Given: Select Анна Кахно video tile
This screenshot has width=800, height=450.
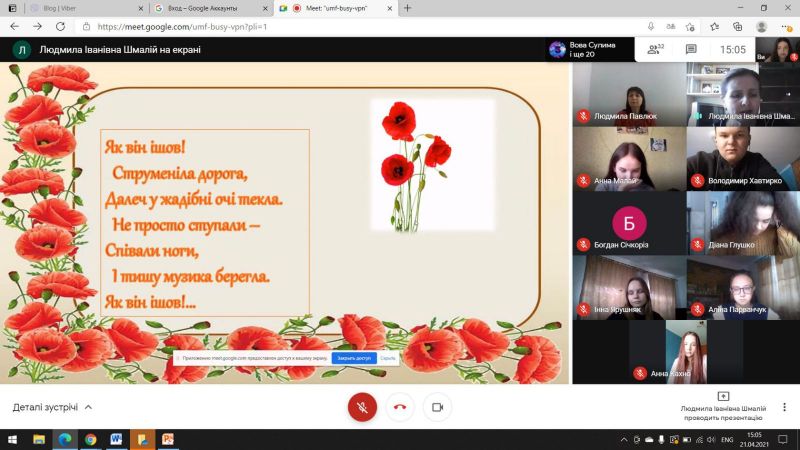Looking at the screenshot, I should point(686,352).
